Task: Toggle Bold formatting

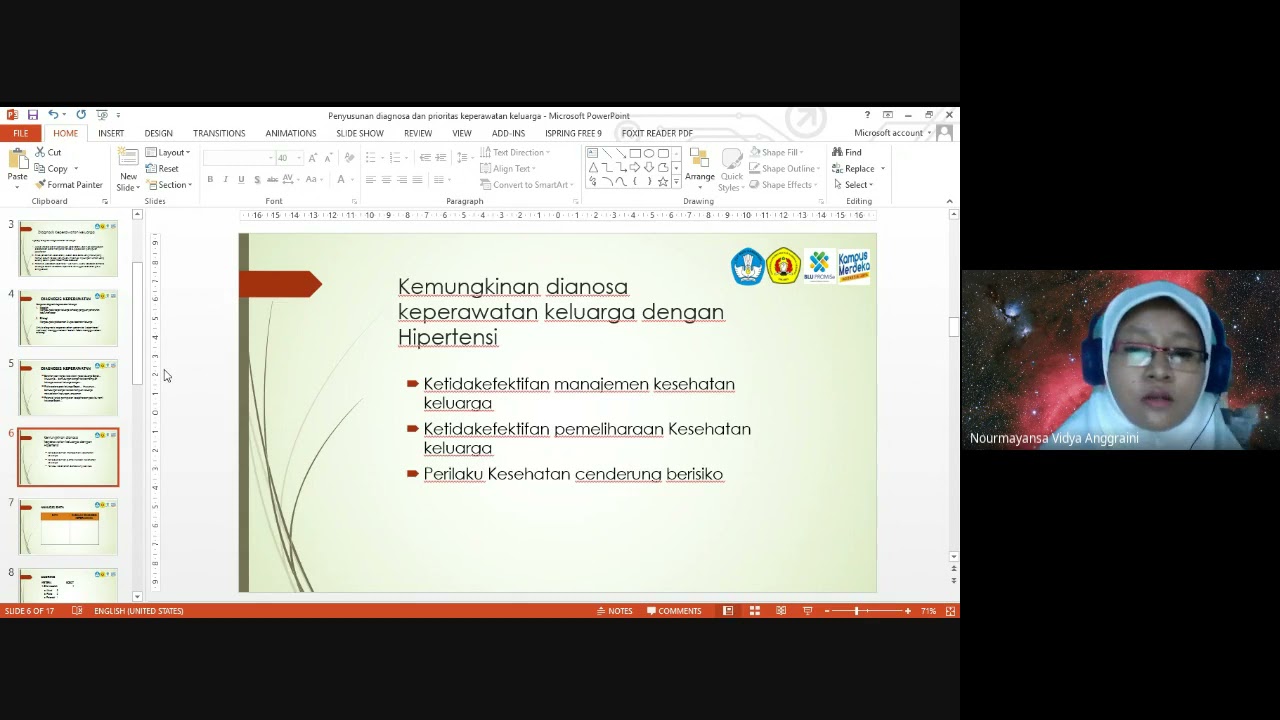Action: 210,180
